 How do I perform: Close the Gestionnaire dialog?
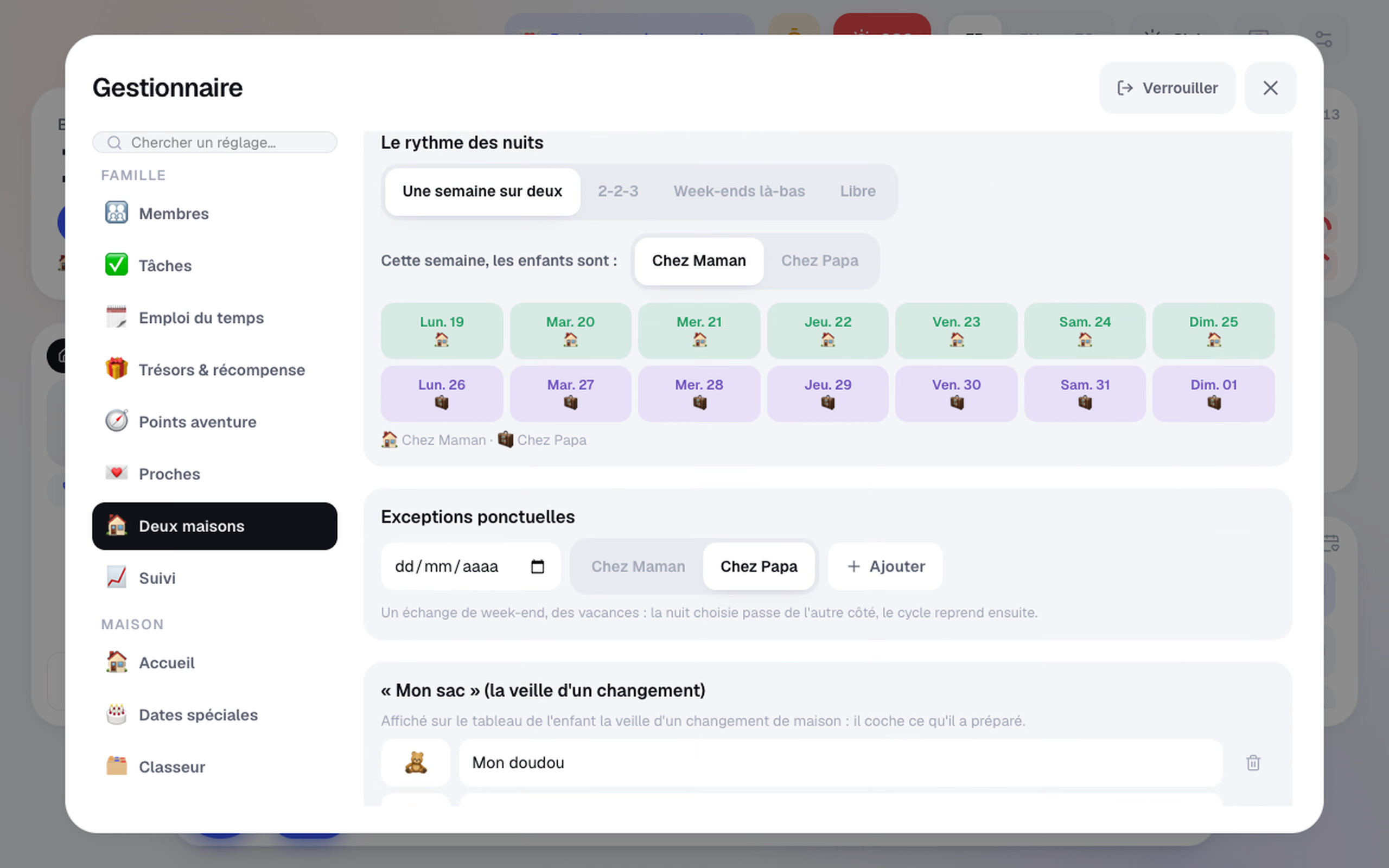1270,88
